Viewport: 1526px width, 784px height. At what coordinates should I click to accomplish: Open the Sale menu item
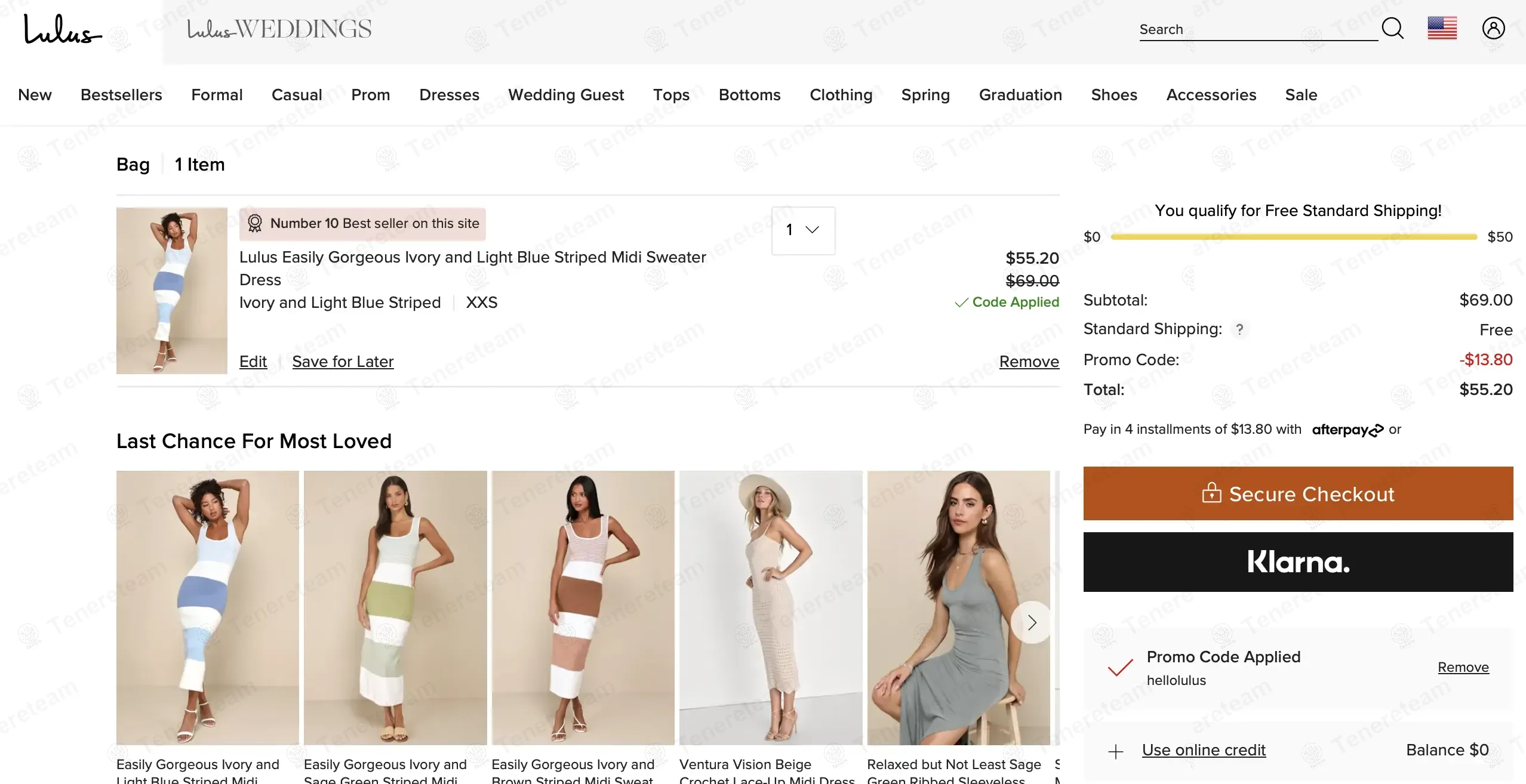pyautogui.click(x=1301, y=95)
